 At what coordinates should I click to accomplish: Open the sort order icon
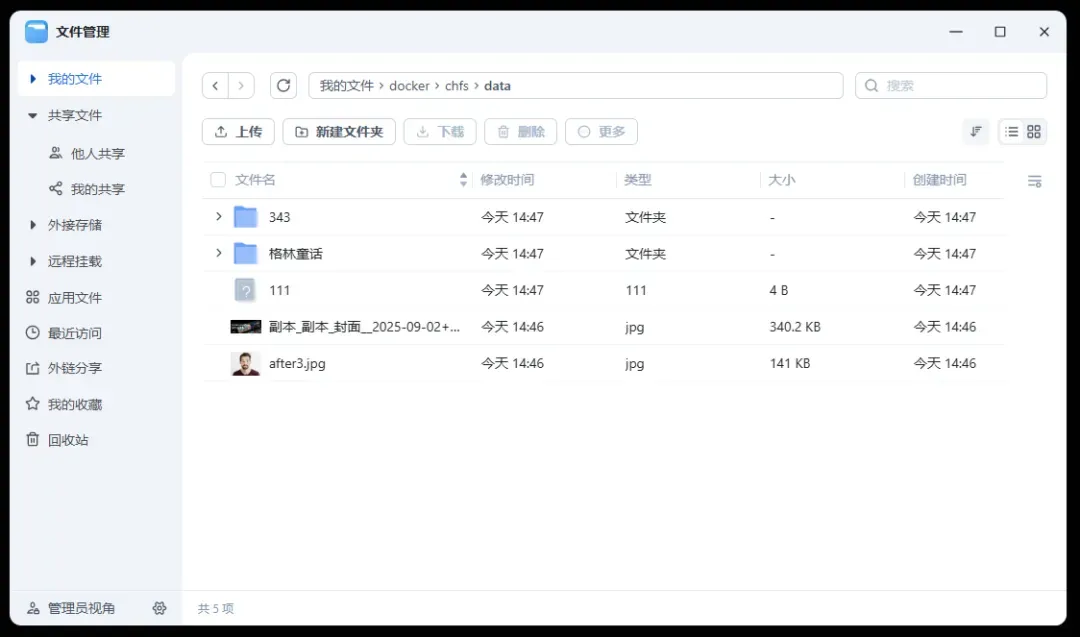975,132
